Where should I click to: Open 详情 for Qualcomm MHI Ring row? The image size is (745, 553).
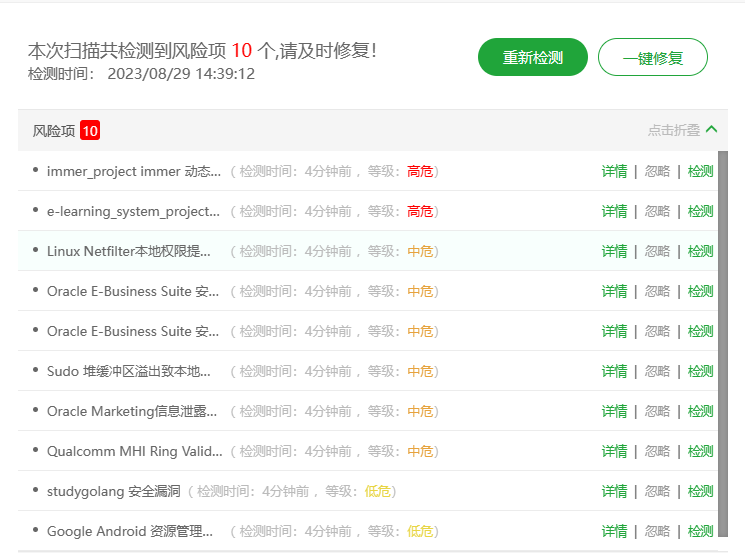(614, 451)
